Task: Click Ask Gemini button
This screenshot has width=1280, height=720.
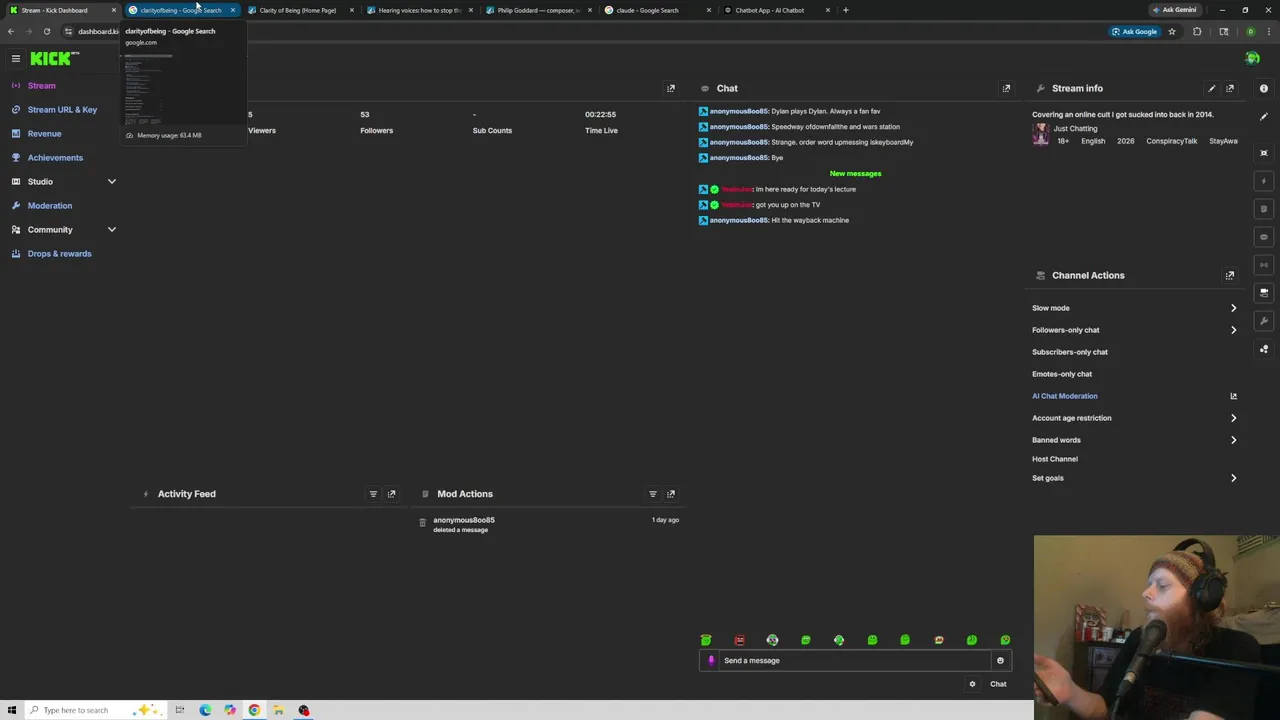Action: pyautogui.click(x=1174, y=10)
